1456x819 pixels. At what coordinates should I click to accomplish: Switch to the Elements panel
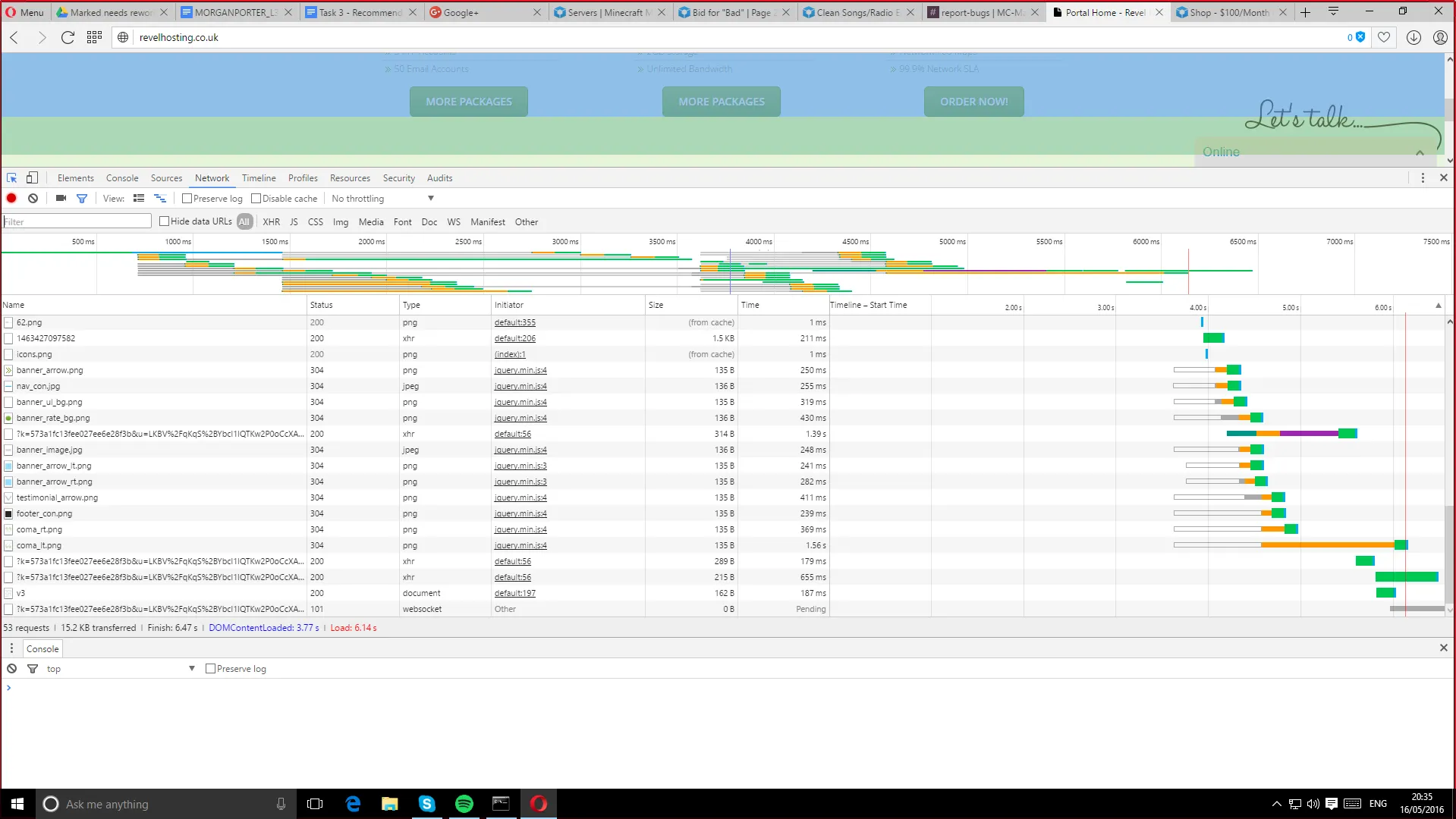pyautogui.click(x=76, y=178)
